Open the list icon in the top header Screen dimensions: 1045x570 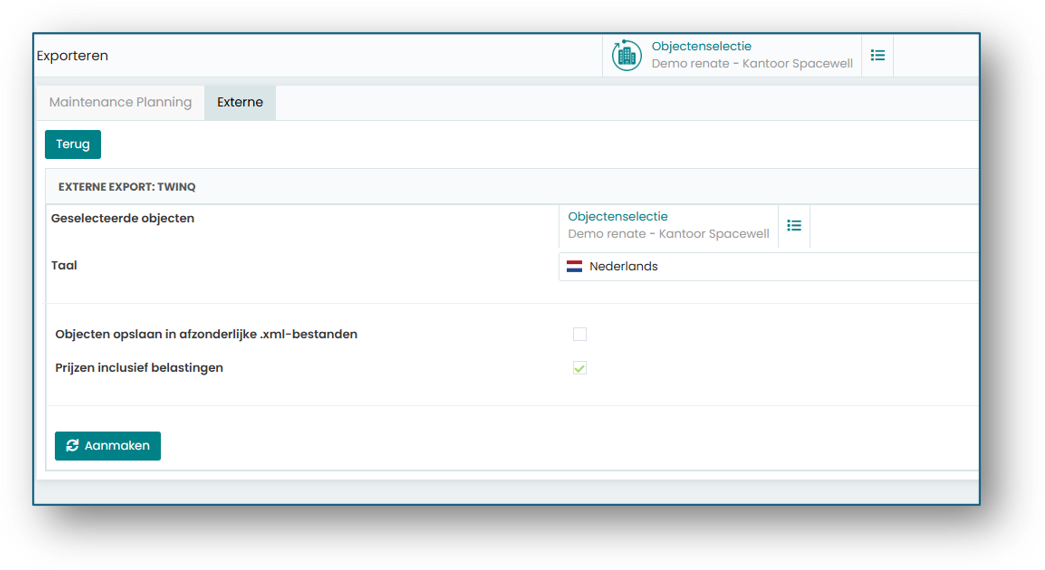[x=878, y=55]
